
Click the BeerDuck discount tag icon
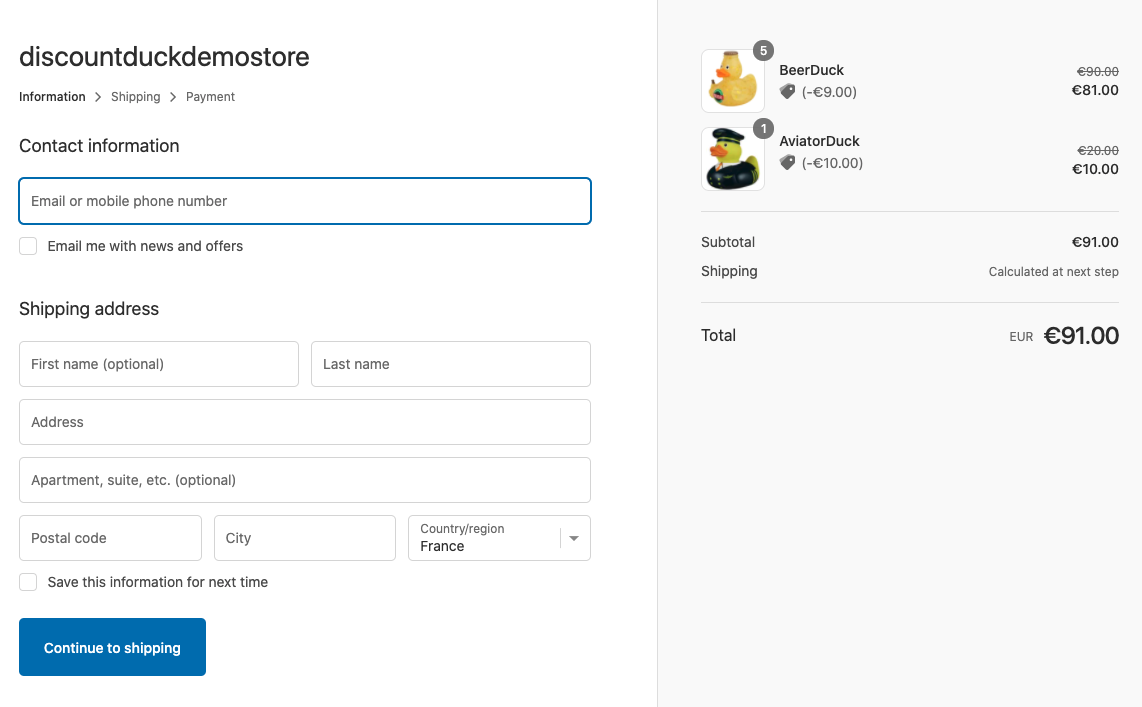point(787,92)
